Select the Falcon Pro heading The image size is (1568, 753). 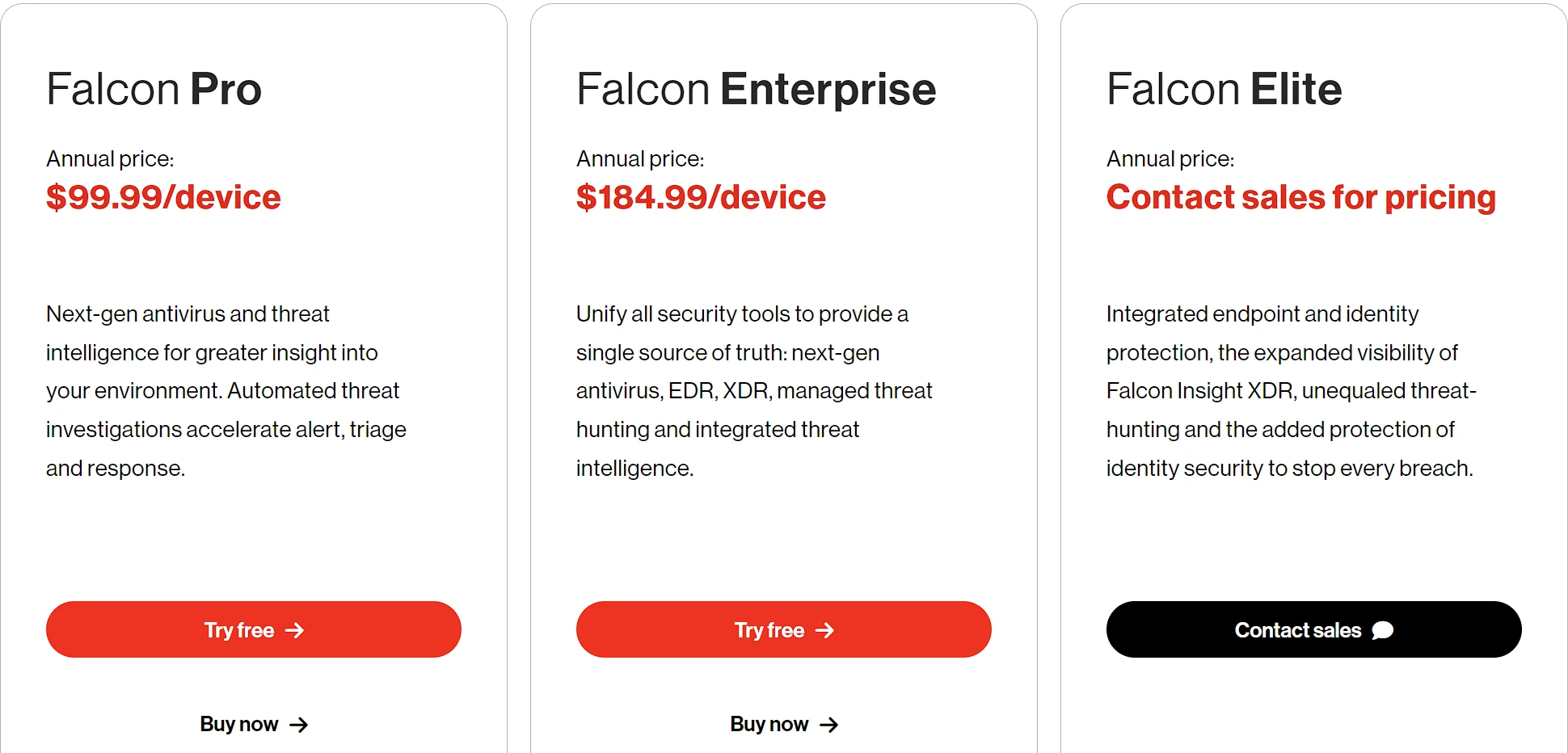click(154, 89)
